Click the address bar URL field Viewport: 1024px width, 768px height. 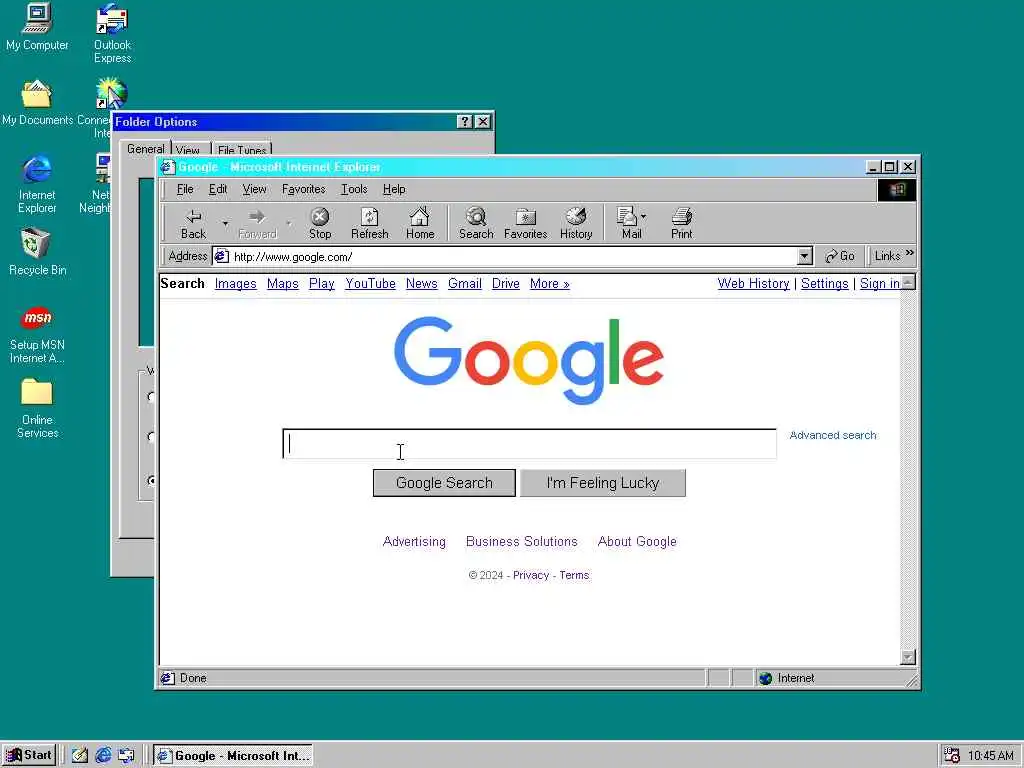(x=513, y=257)
